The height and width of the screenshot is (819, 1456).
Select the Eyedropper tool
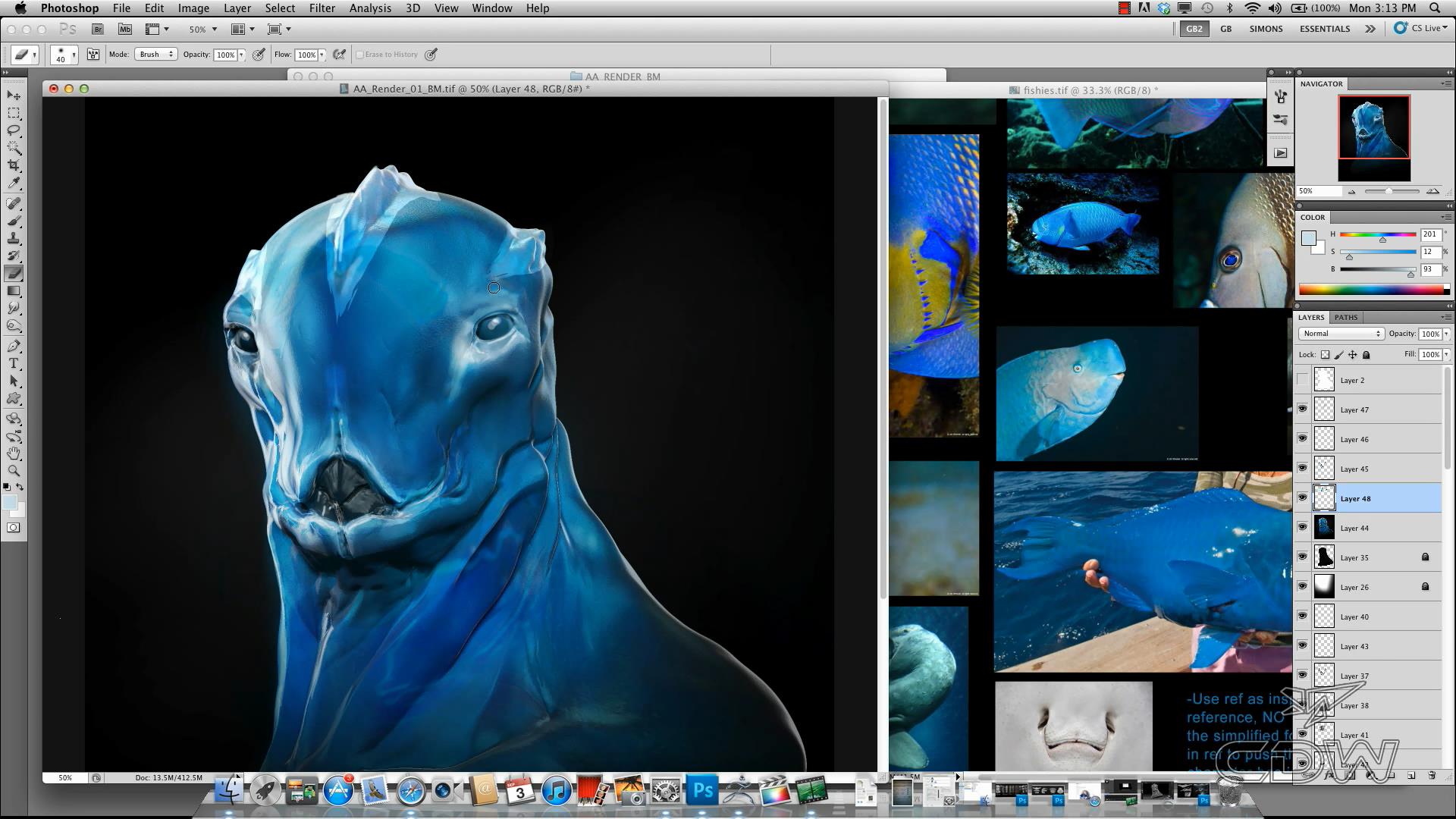pyautogui.click(x=14, y=183)
